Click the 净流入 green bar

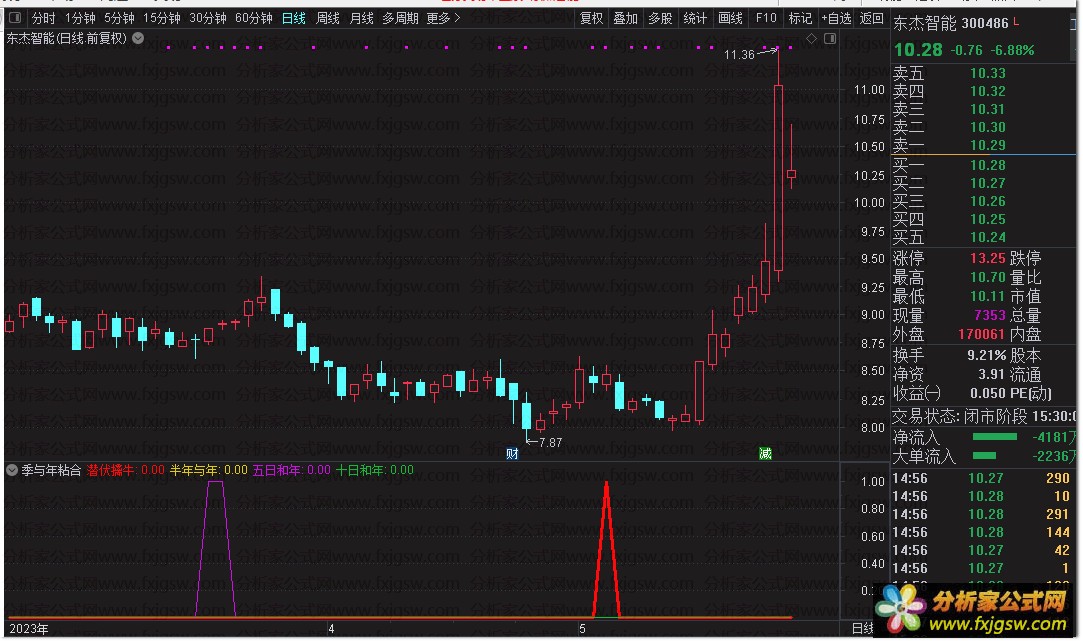coord(995,437)
